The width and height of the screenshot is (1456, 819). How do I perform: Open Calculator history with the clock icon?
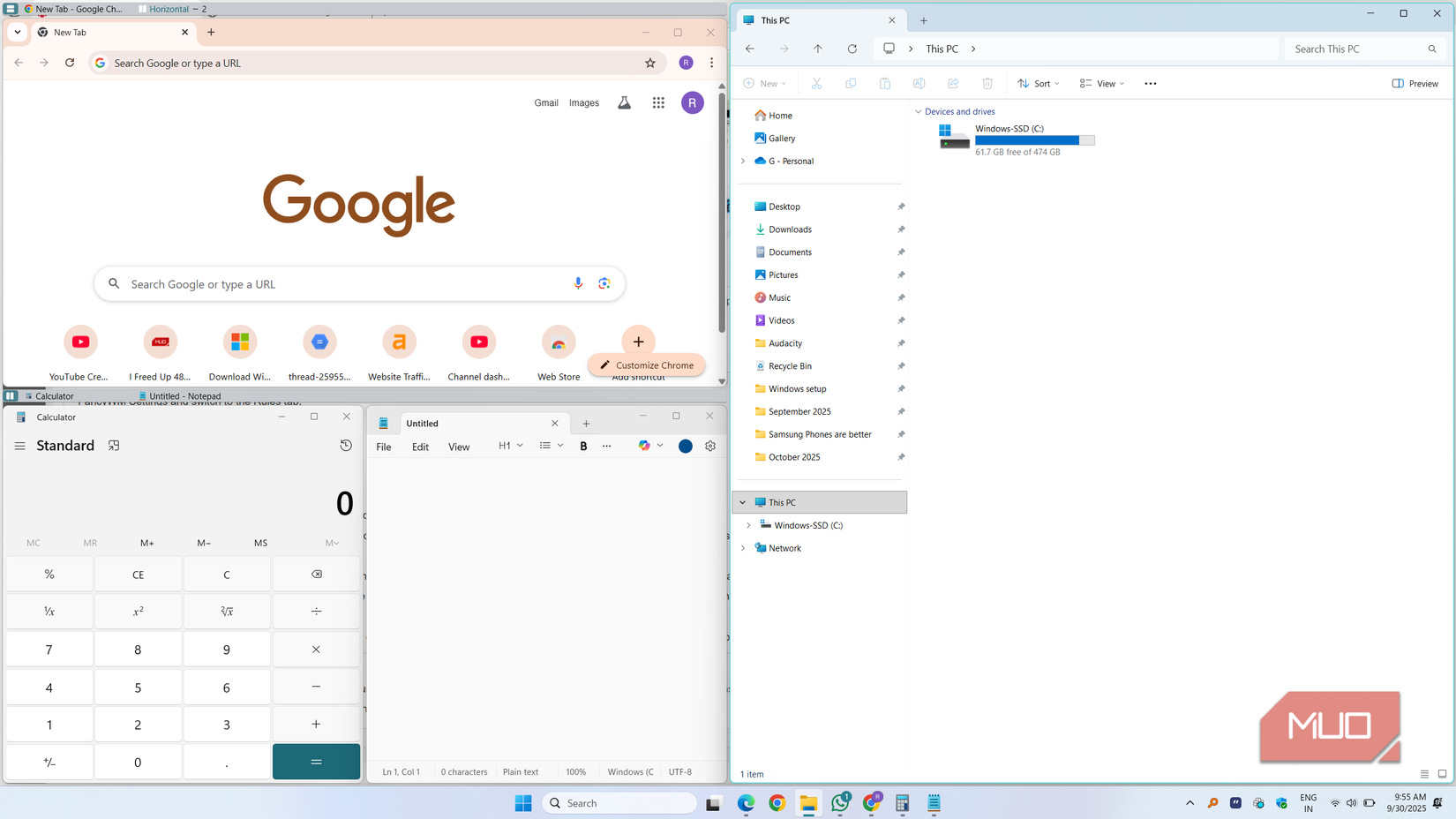[346, 446]
